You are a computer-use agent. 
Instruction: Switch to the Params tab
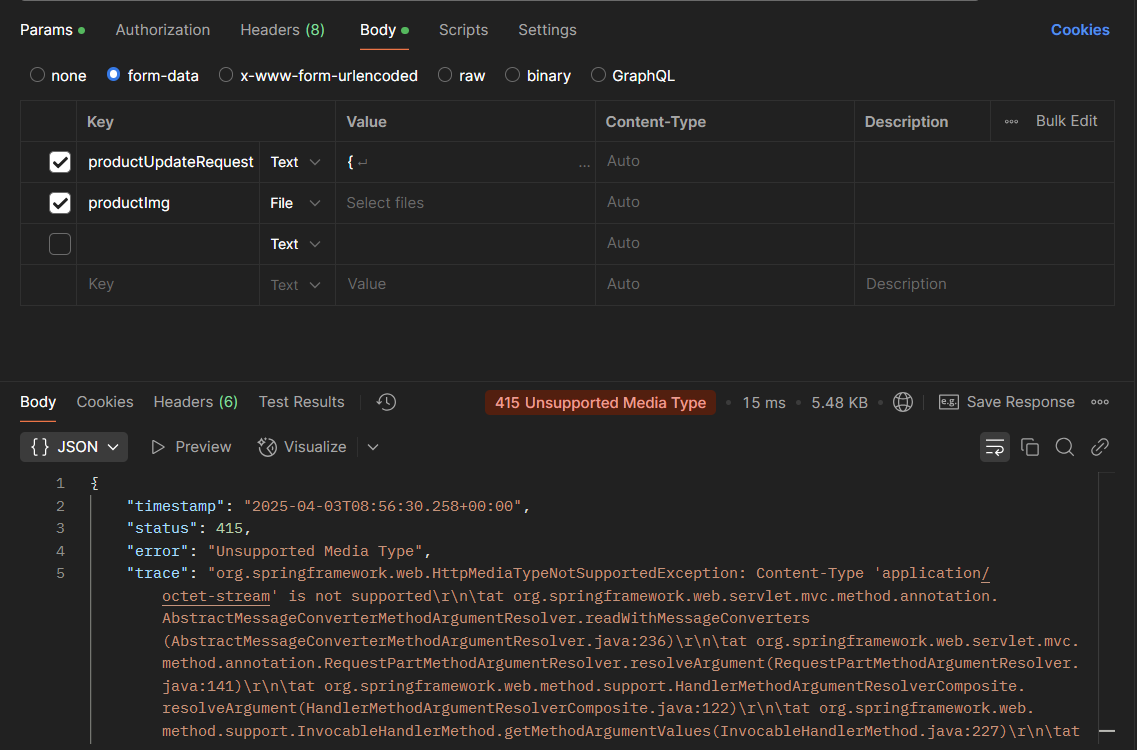[52, 30]
